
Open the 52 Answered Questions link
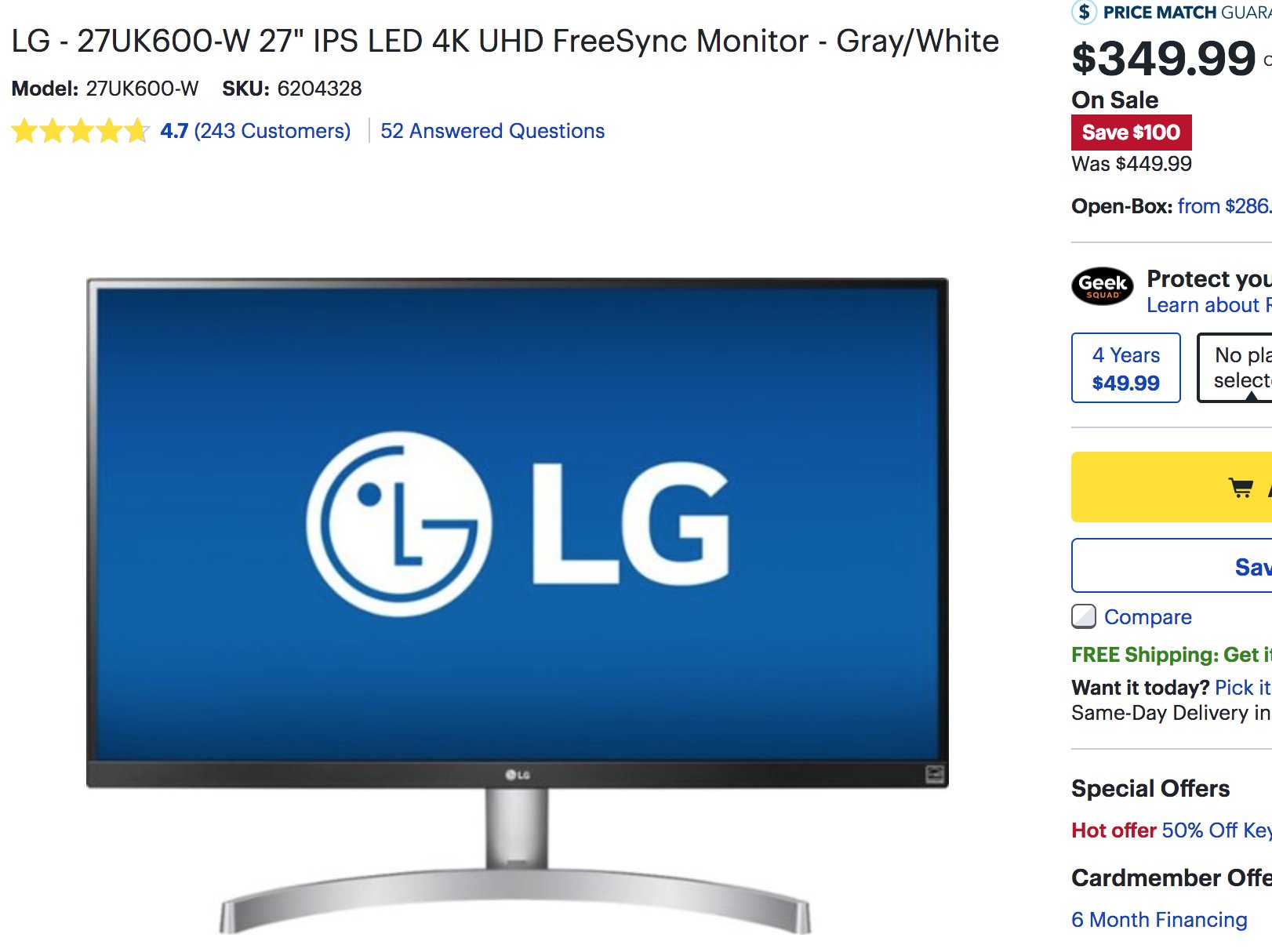click(x=492, y=131)
